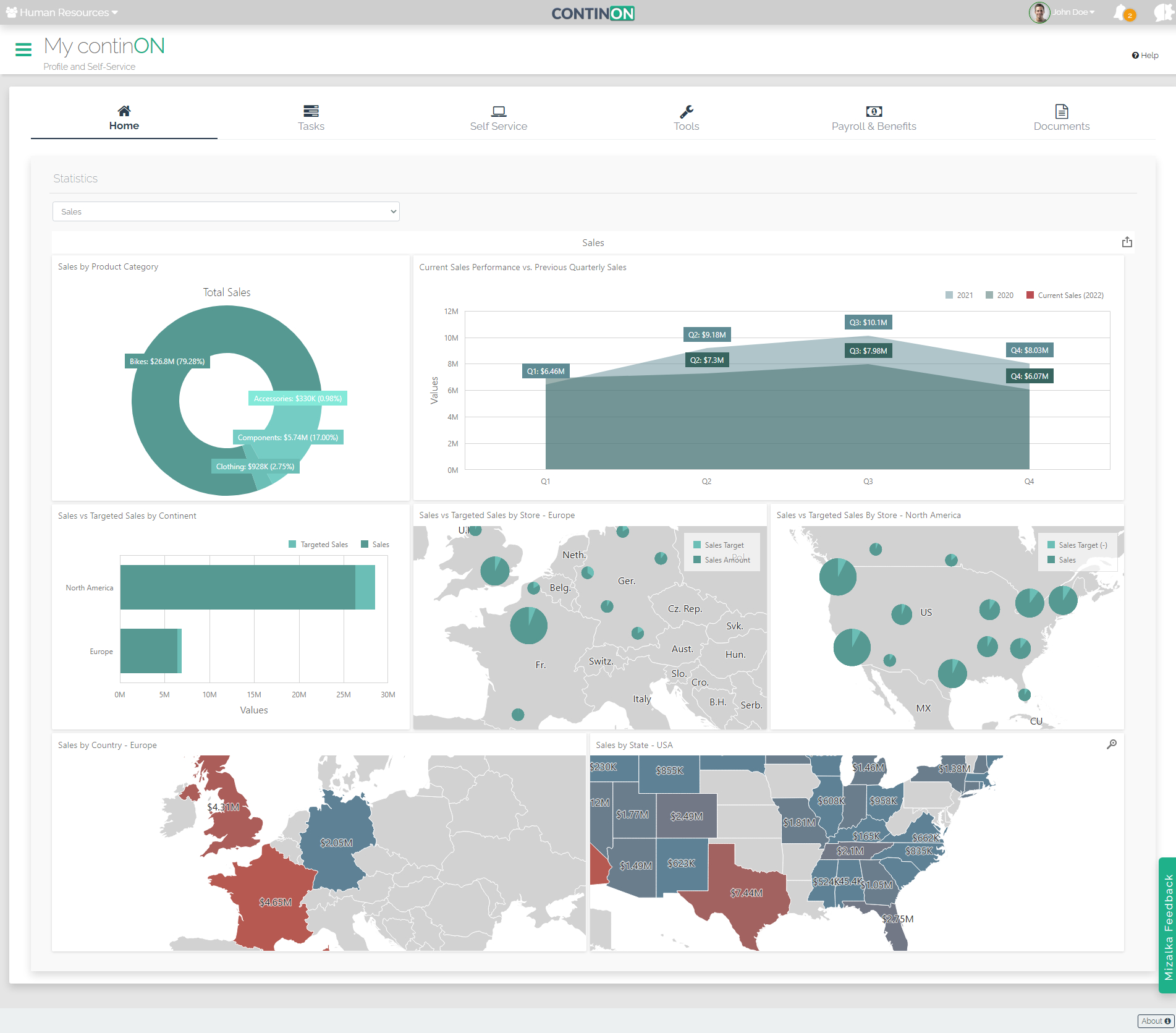Click John Doe's profile avatar

[x=1039, y=12]
